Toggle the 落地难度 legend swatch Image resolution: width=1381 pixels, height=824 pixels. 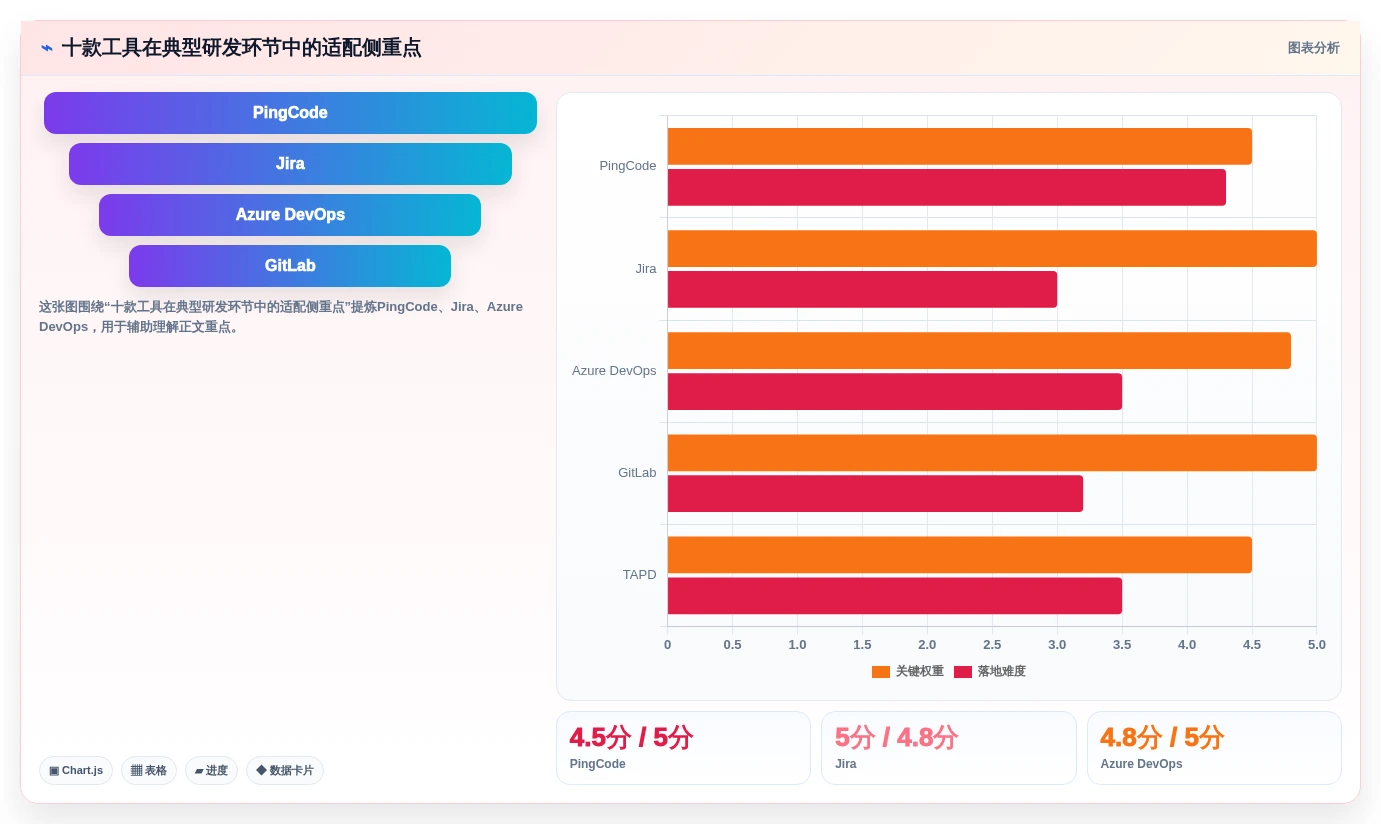pyautogui.click(x=963, y=672)
